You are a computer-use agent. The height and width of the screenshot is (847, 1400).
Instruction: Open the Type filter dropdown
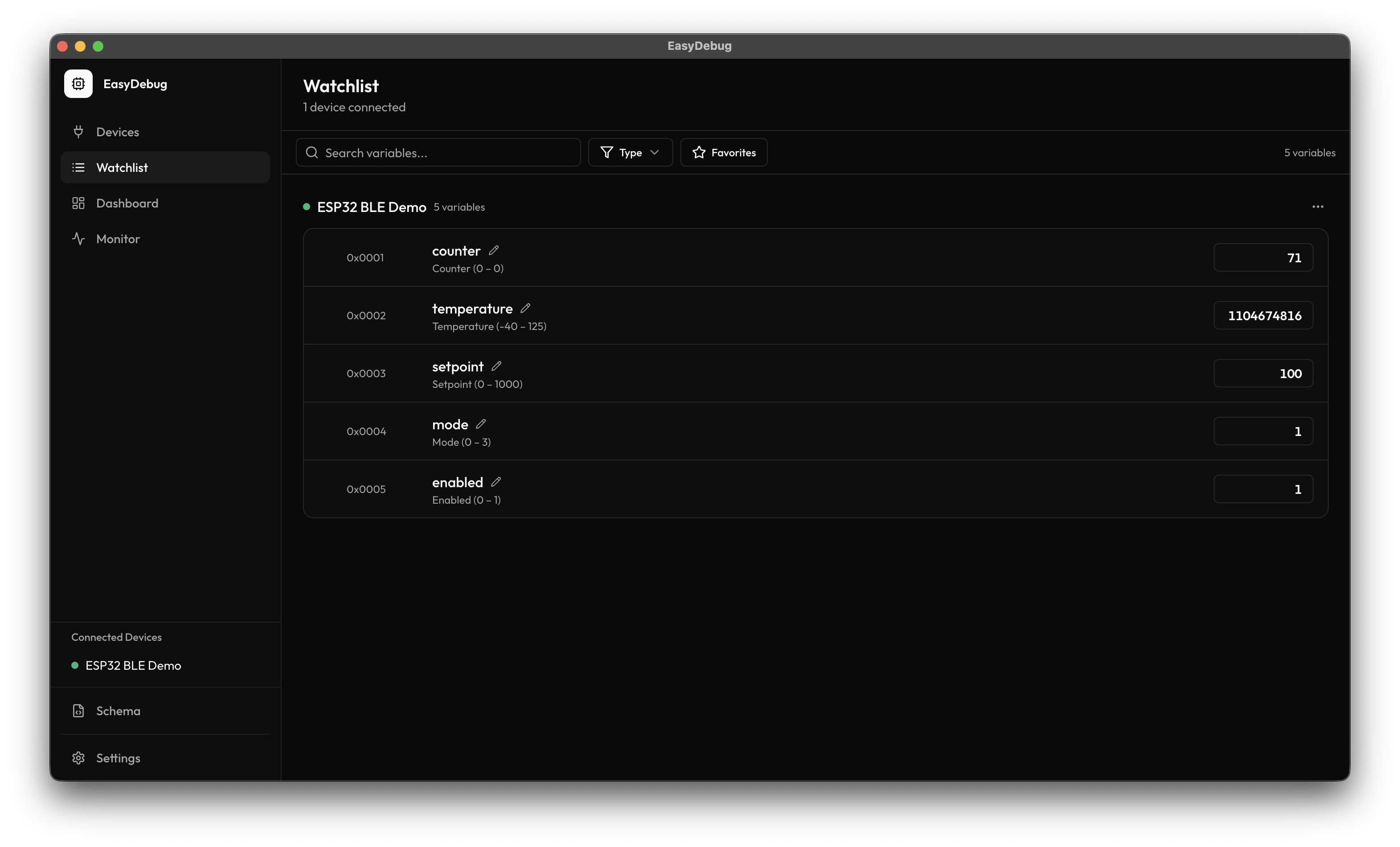point(630,152)
